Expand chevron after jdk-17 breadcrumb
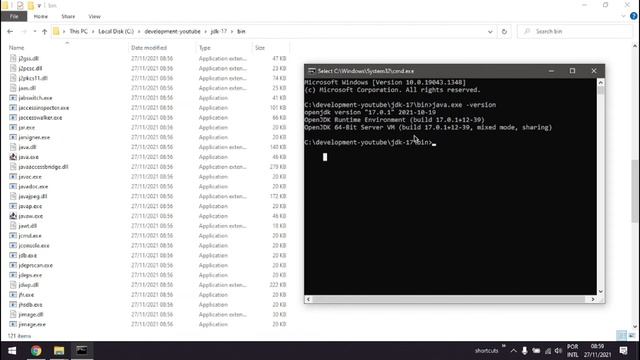The height and width of the screenshot is (360, 640). (232, 31)
